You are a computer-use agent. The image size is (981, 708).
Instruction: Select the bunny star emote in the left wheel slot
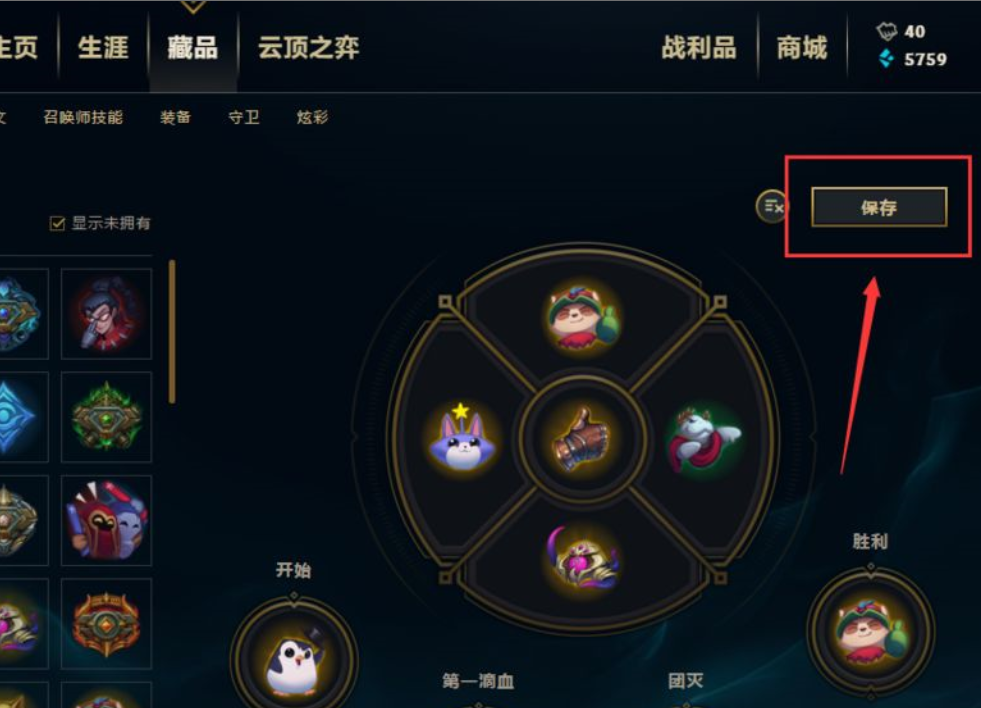pyautogui.click(x=462, y=437)
